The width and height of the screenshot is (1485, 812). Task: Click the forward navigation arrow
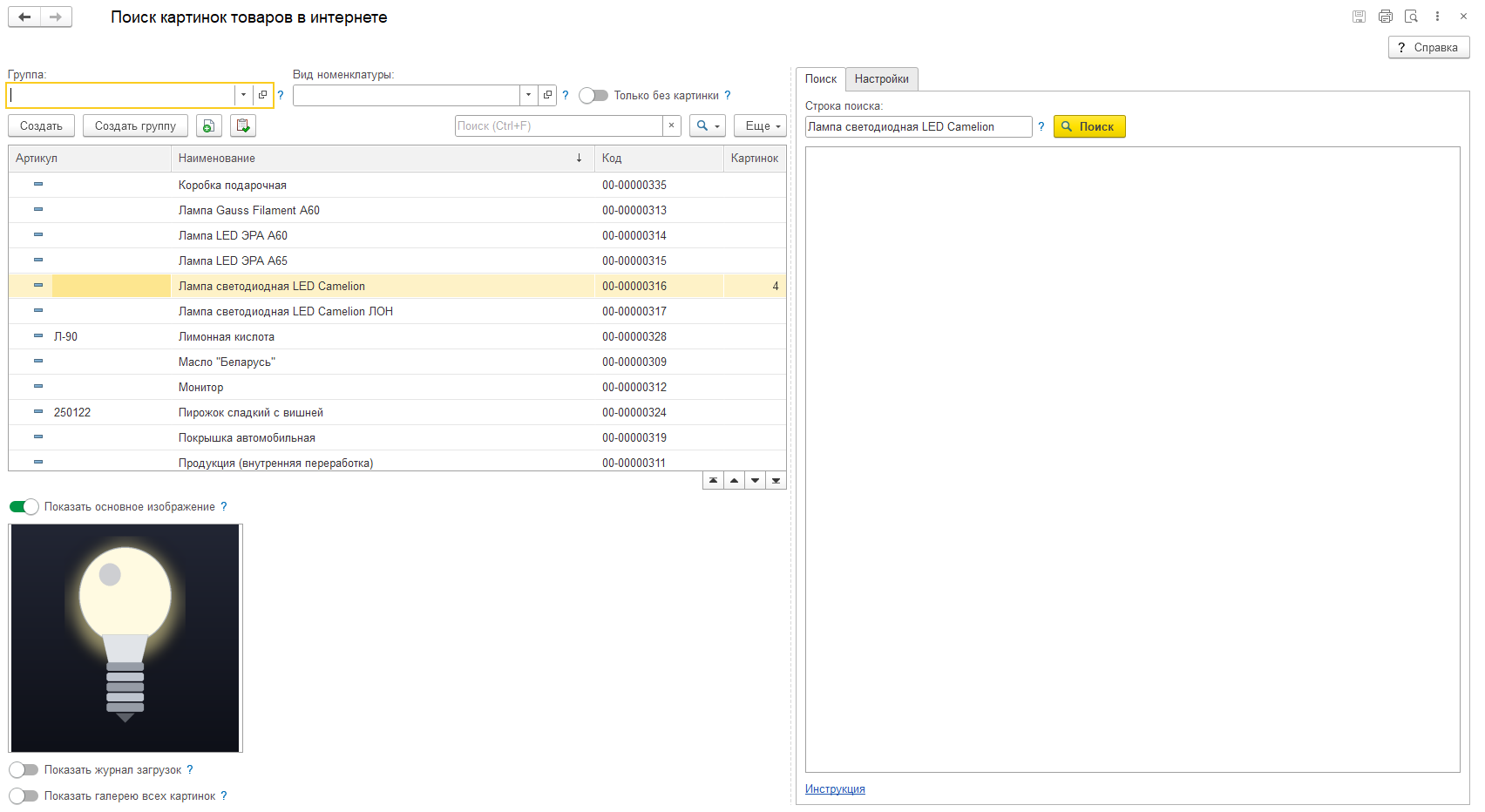coord(56,17)
